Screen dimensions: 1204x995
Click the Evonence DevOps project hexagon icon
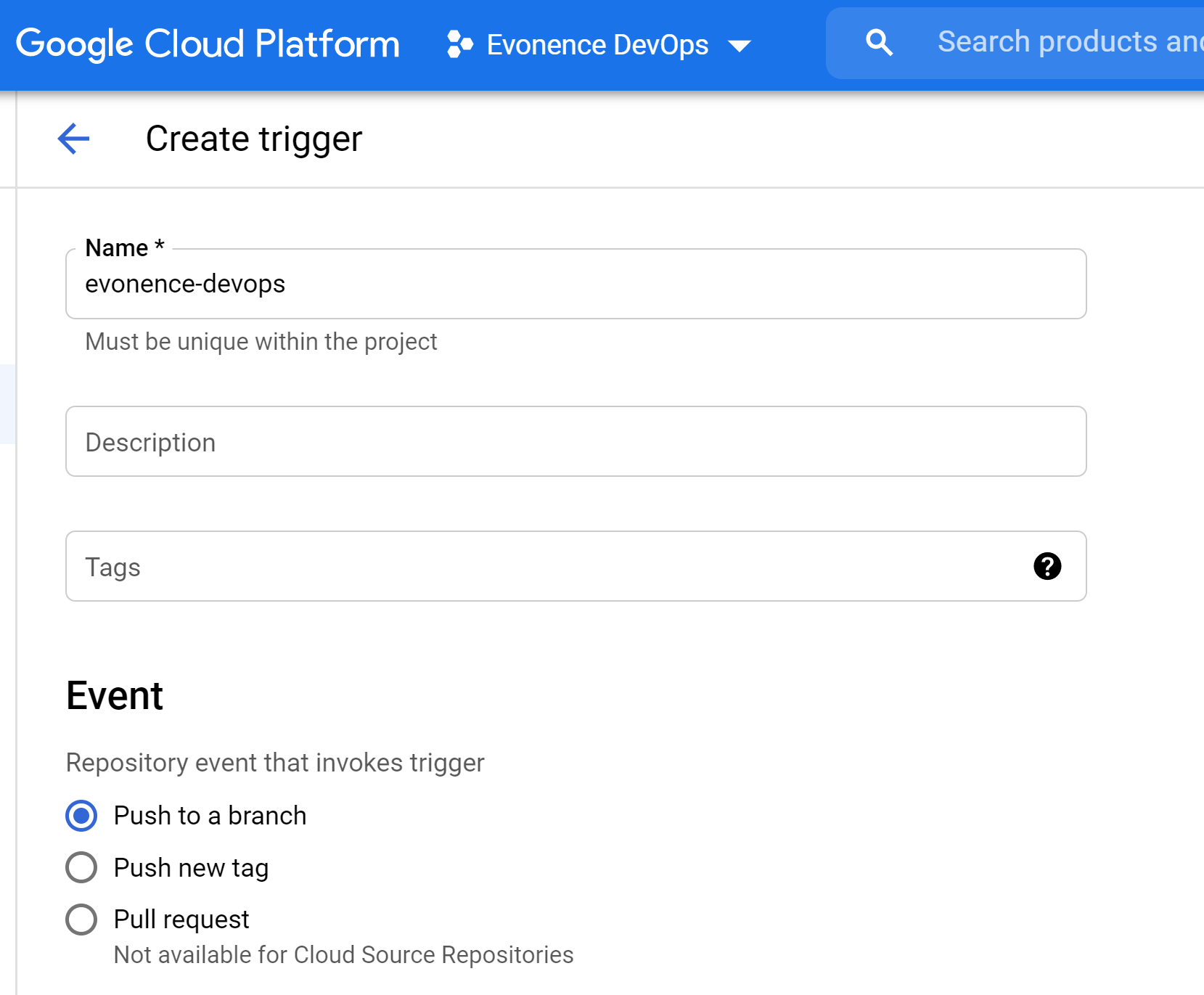pos(459,44)
